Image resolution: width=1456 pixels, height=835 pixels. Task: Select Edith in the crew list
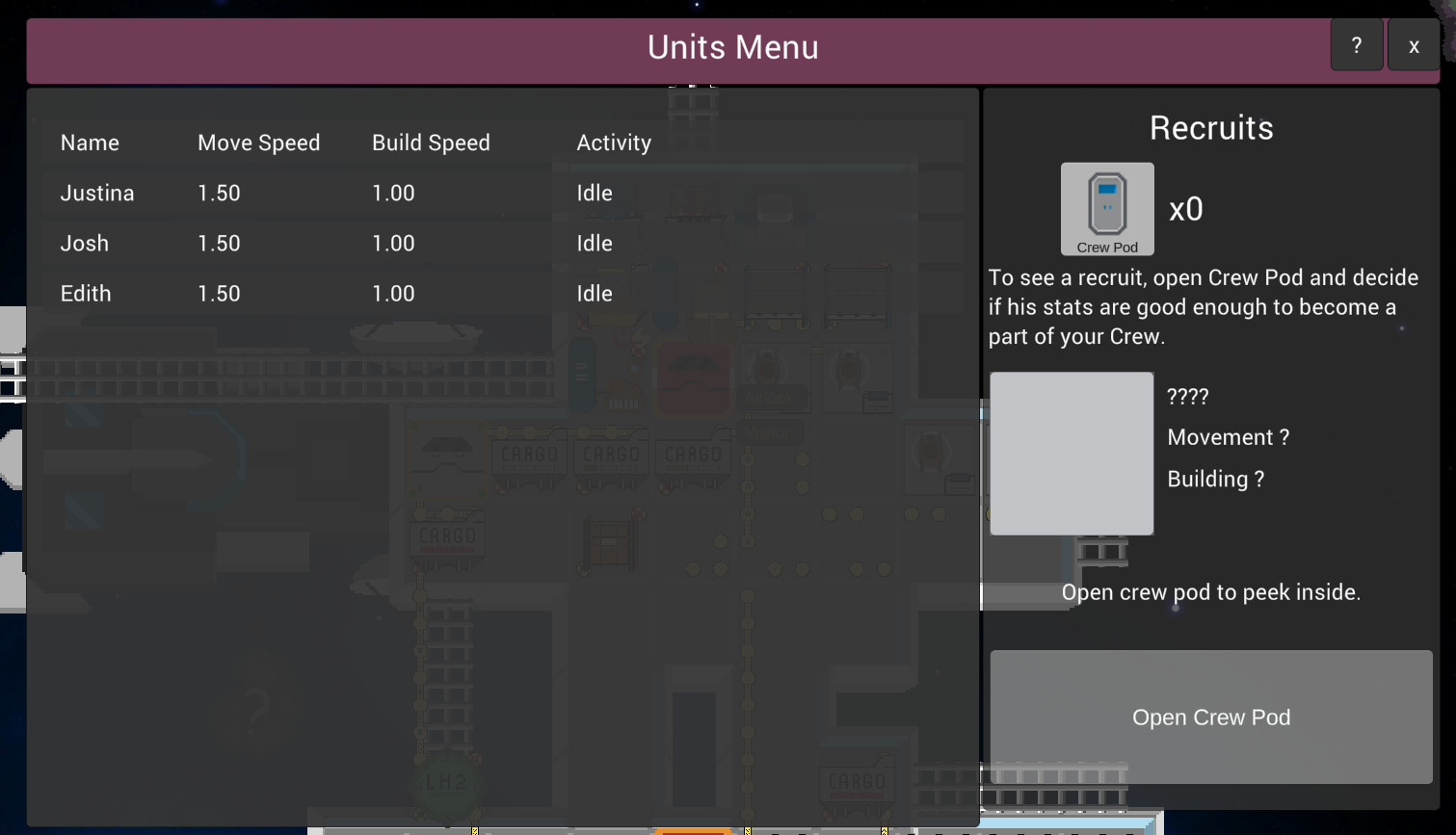click(x=86, y=293)
